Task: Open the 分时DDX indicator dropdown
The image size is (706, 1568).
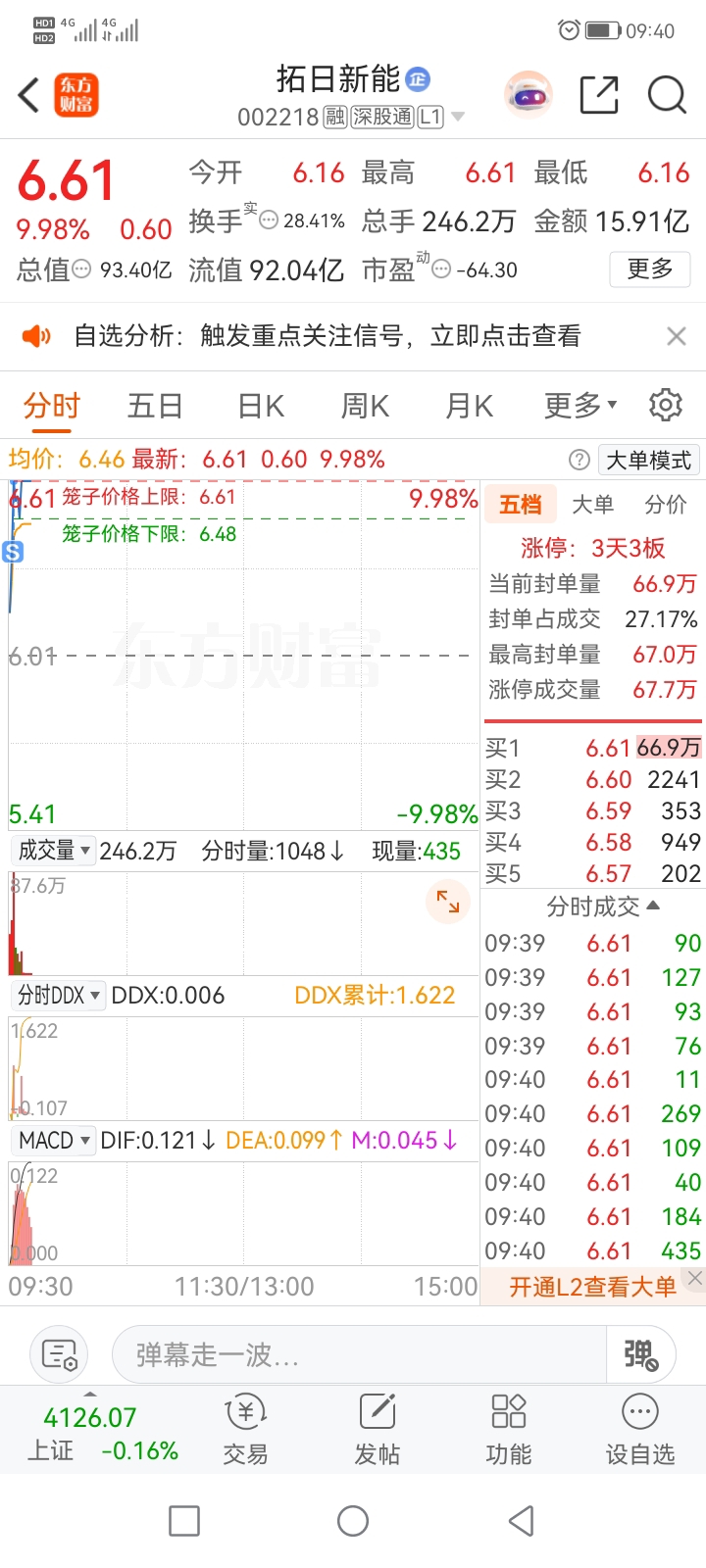Action: pos(59,996)
